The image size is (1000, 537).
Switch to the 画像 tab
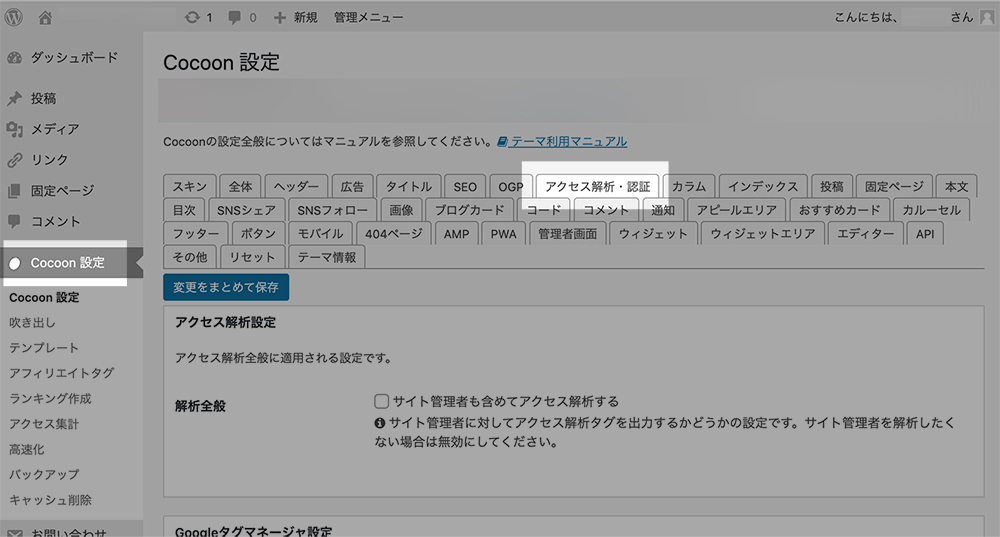tap(401, 210)
